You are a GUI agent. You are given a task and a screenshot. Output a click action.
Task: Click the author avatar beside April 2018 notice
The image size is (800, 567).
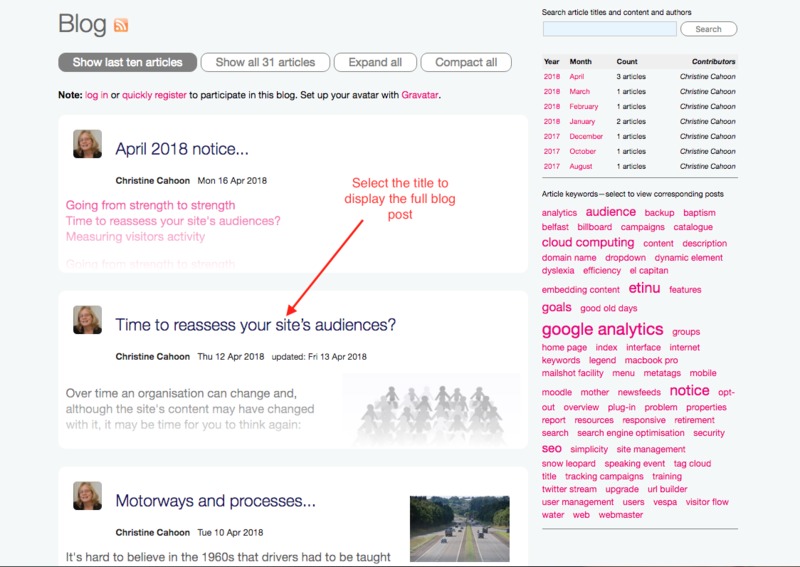coord(87,144)
